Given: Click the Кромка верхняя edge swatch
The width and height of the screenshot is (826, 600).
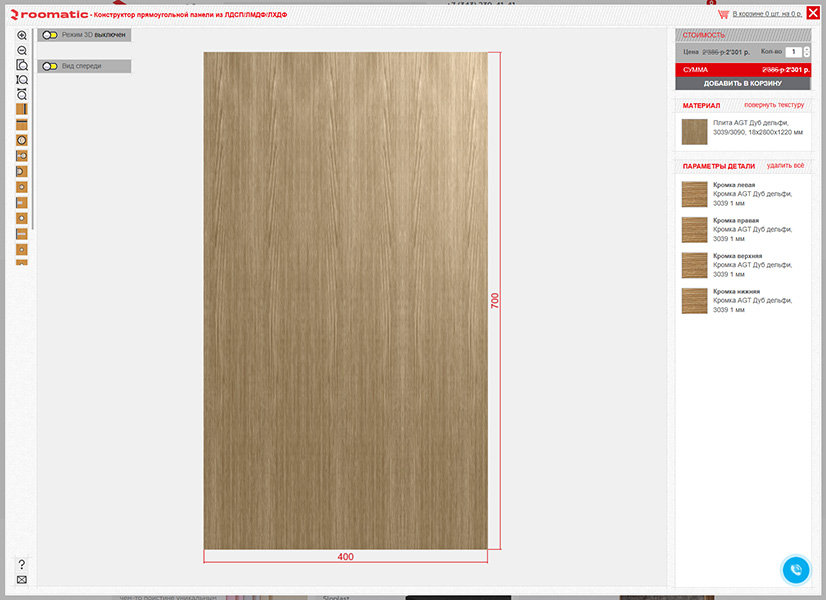Looking at the screenshot, I should 694,265.
